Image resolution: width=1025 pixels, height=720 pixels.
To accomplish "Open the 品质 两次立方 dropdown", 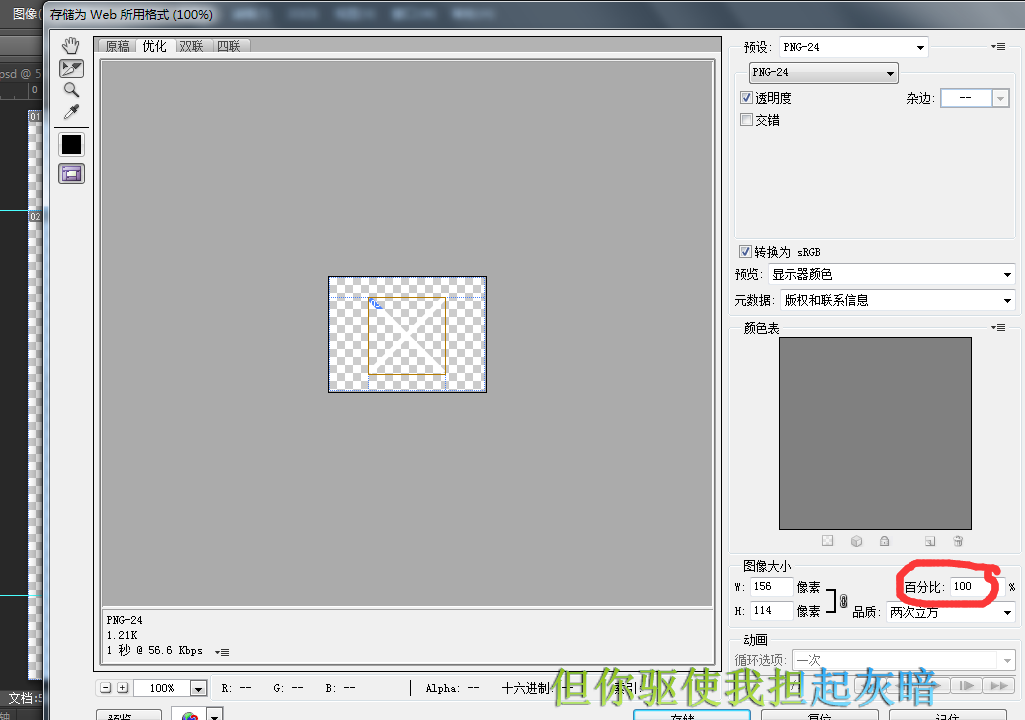I will (x=950, y=613).
